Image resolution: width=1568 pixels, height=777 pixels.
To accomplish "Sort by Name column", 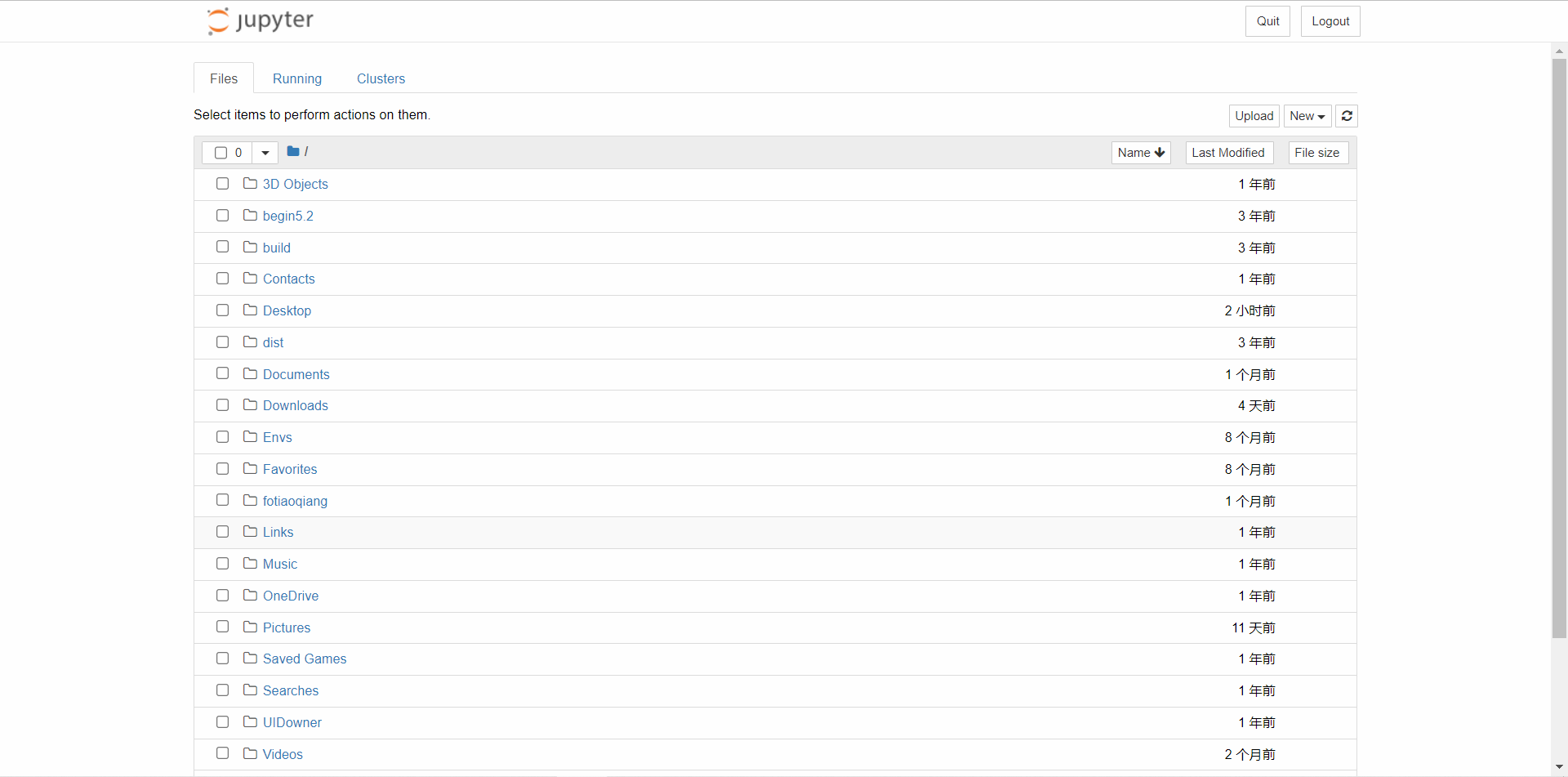I will click(1141, 153).
